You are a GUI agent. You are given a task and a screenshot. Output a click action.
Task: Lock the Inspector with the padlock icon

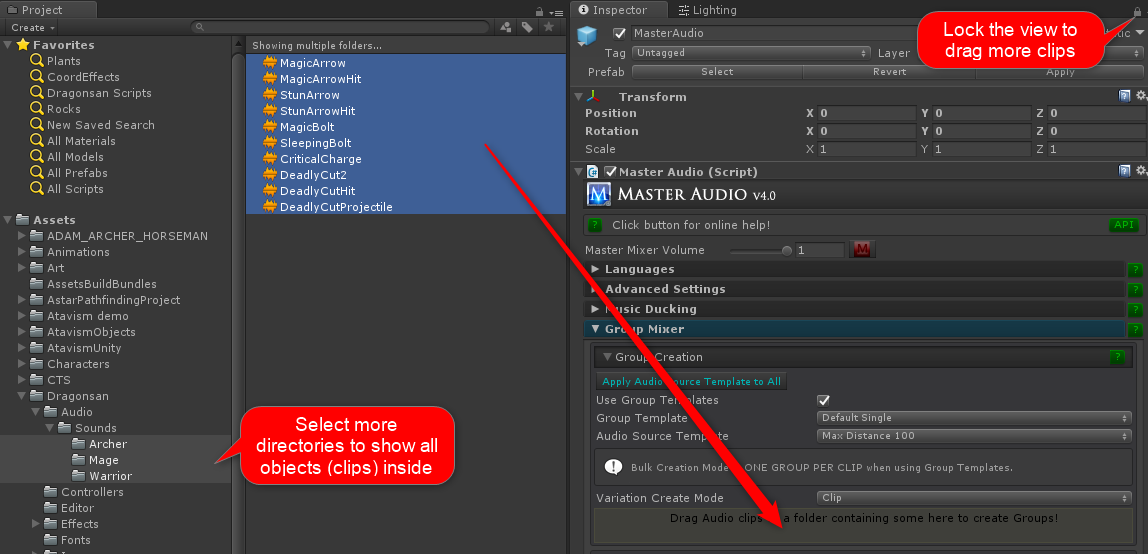(x=1127, y=11)
